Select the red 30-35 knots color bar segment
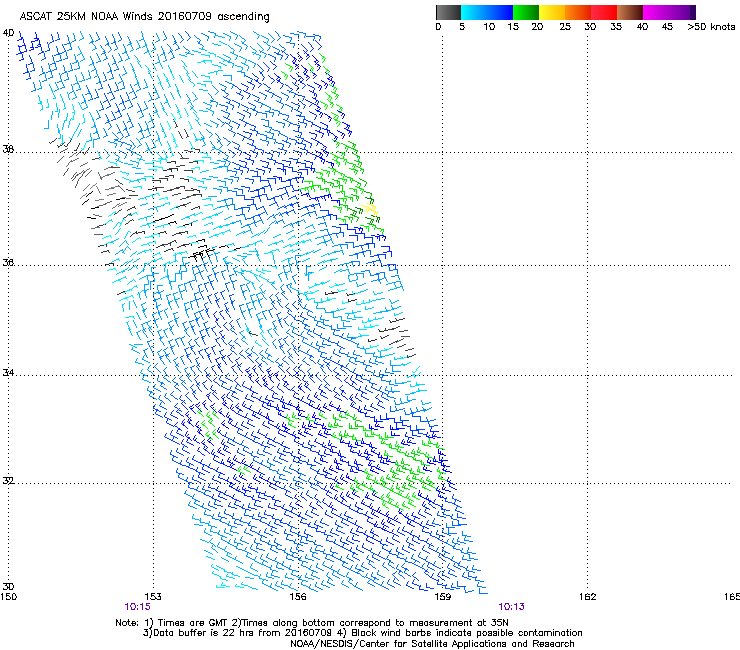 tap(604, 12)
